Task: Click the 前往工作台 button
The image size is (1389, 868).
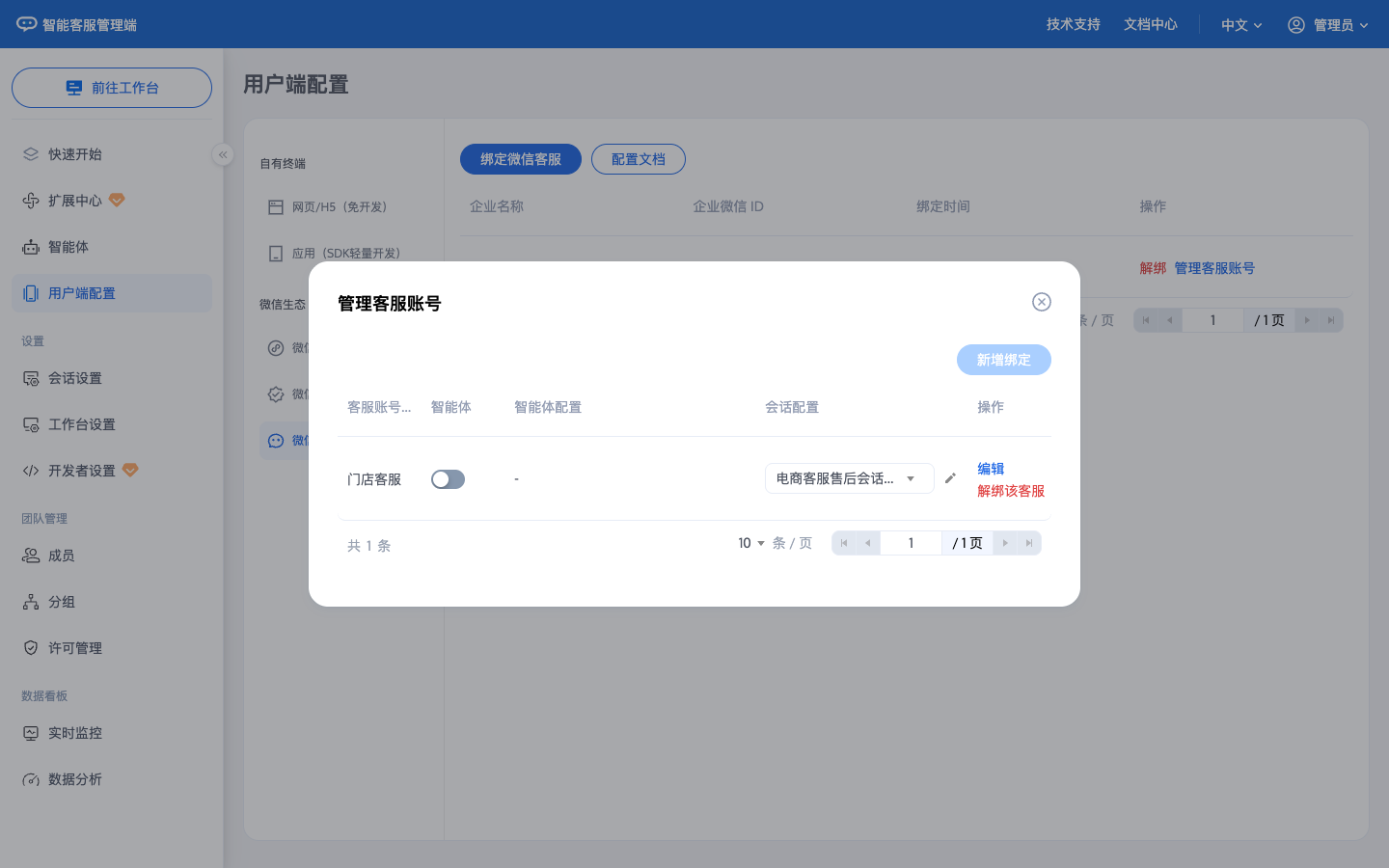Action: [112, 88]
